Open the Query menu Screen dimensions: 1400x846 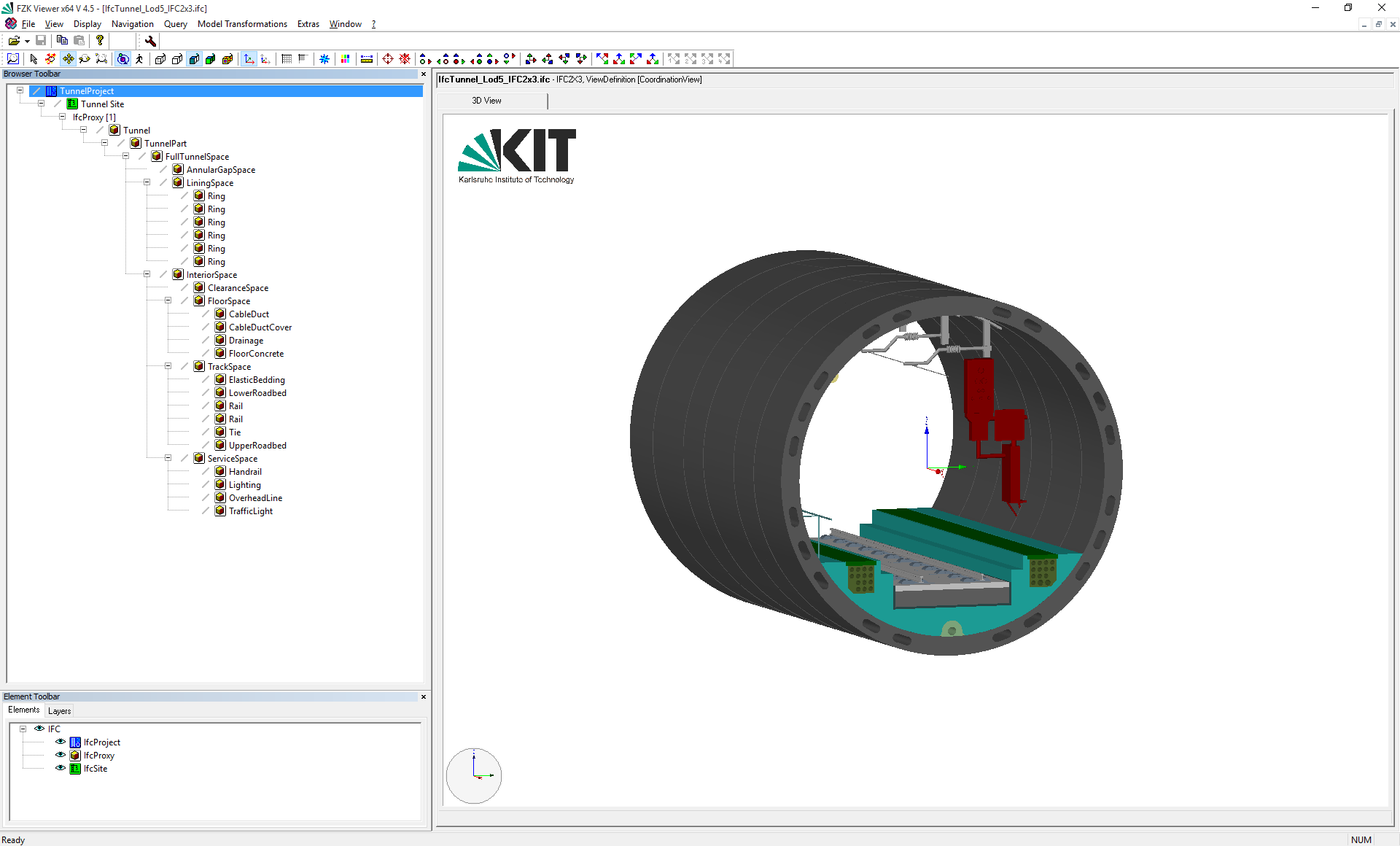click(176, 24)
